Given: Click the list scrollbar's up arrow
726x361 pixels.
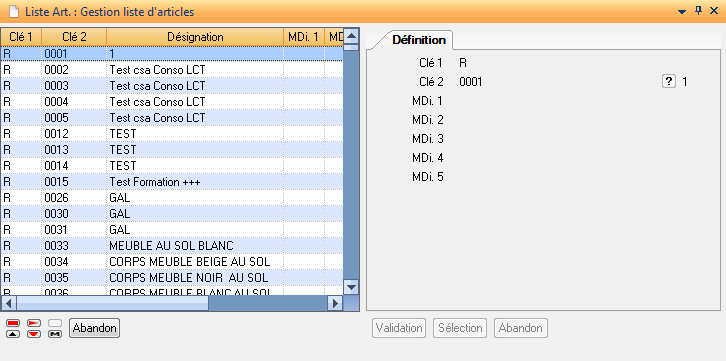Looking at the screenshot, I should 351,36.
